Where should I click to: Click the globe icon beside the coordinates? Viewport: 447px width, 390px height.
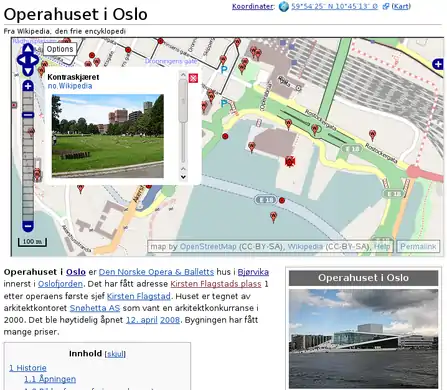point(283,6)
